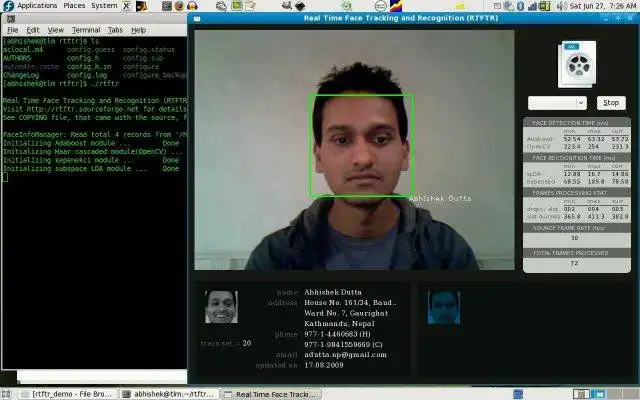Switch to 'abhishek@tlm:~/rtftr' taskbar terminal button
Viewport: 640px width, 400px height.
pos(170,394)
